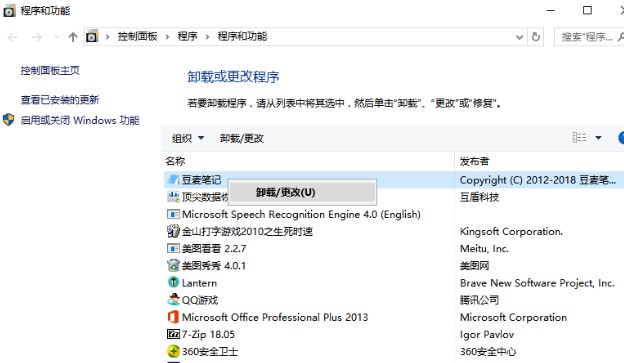
Task: Open more view options dropdown arrow
Action: click(x=598, y=138)
